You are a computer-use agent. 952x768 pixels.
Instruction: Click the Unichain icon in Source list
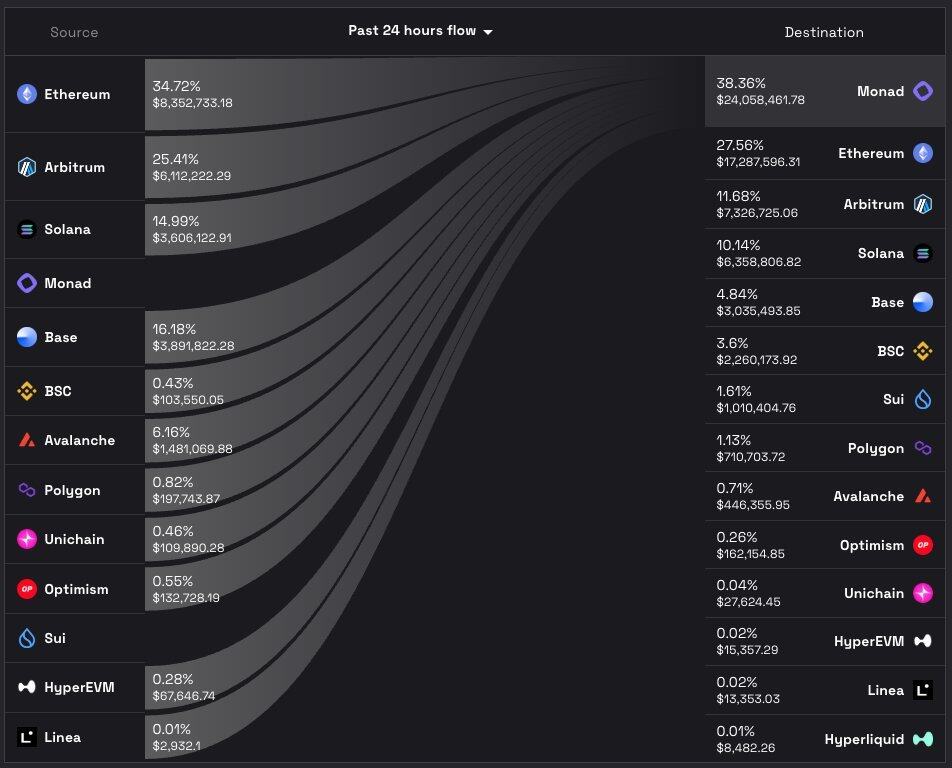(x=27, y=539)
